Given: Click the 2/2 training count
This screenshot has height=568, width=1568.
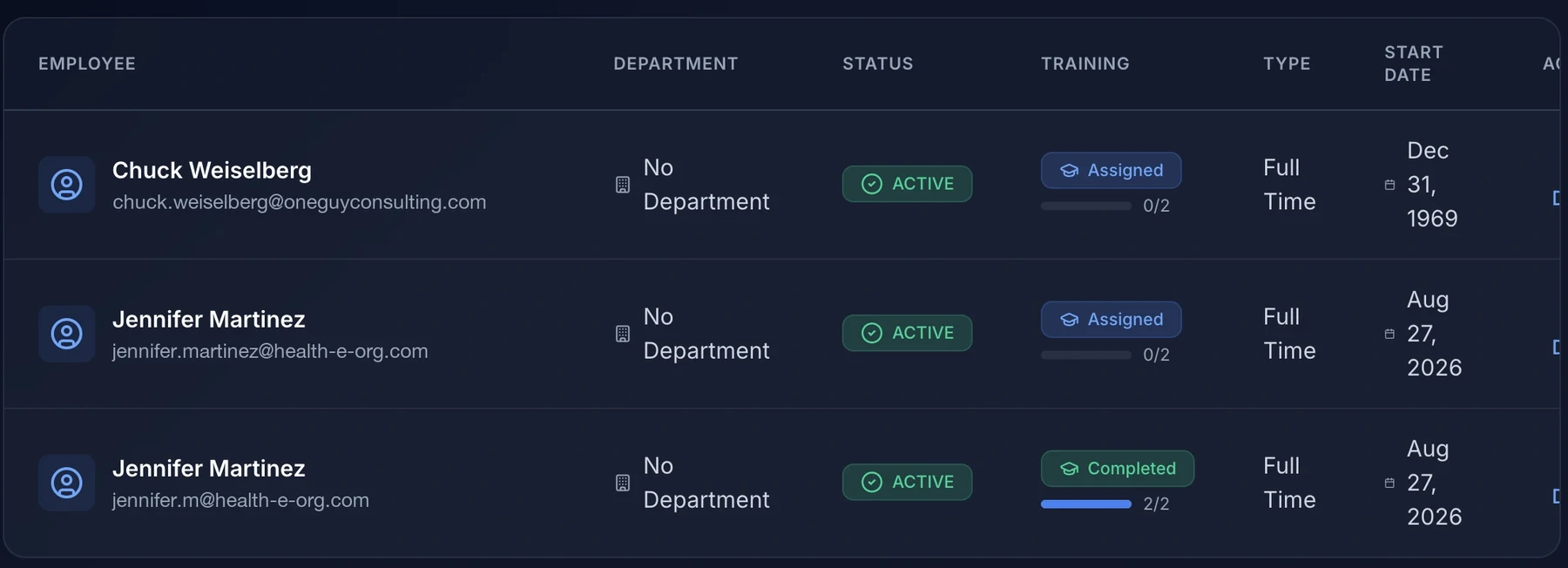Looking at the screenshot, I should coord(1156,504).
